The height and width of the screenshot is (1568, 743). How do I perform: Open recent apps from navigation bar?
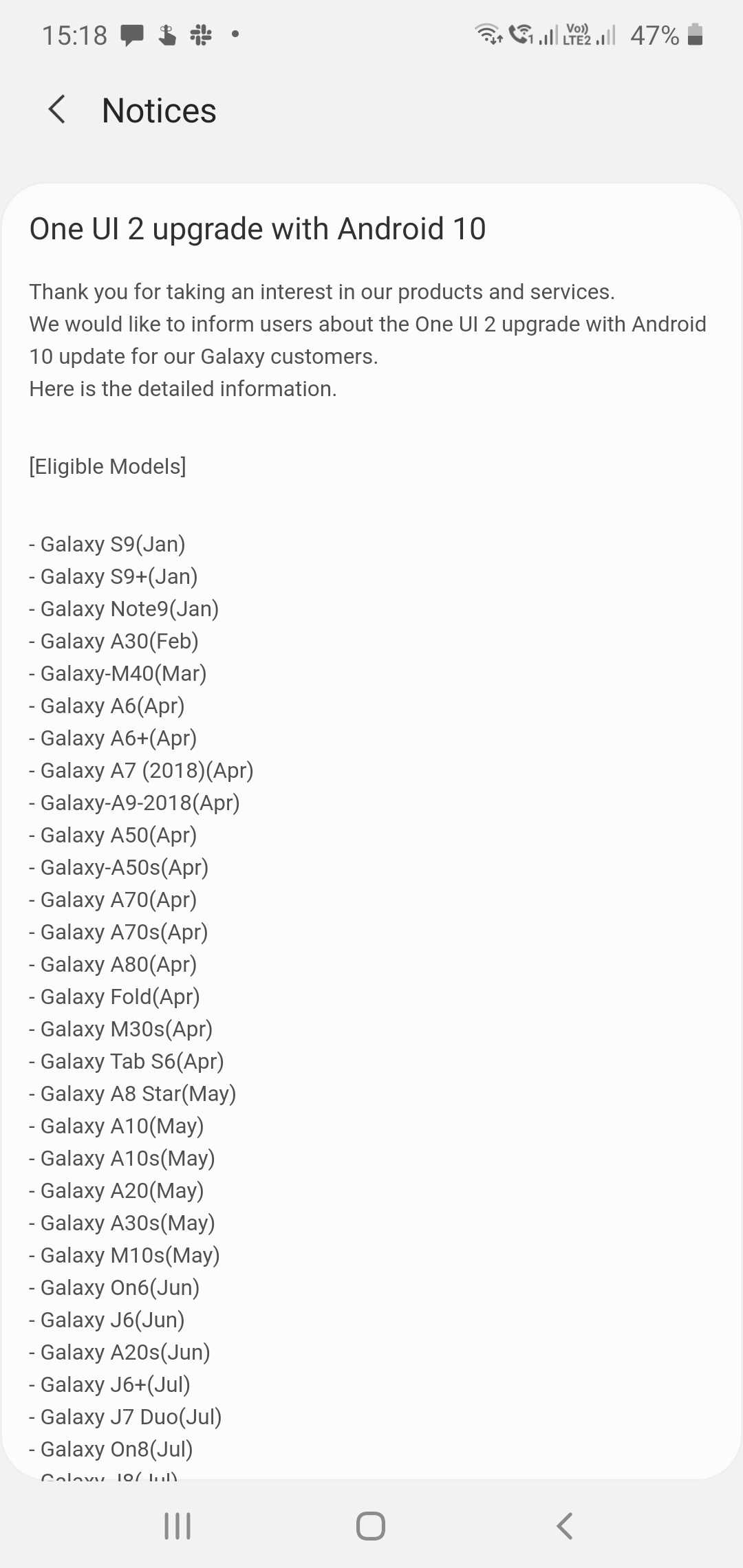coord(177,1525)
